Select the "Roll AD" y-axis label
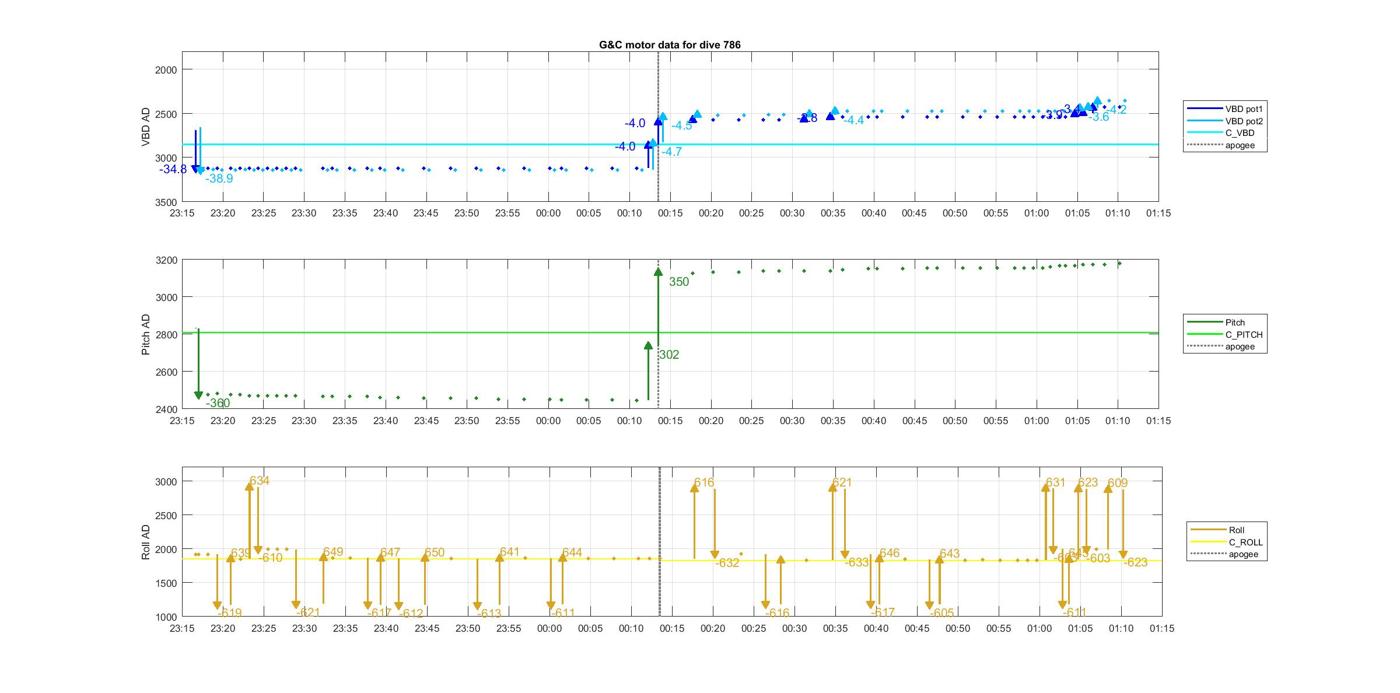The height and width of the screenshot is (693, 1400). 146,541
